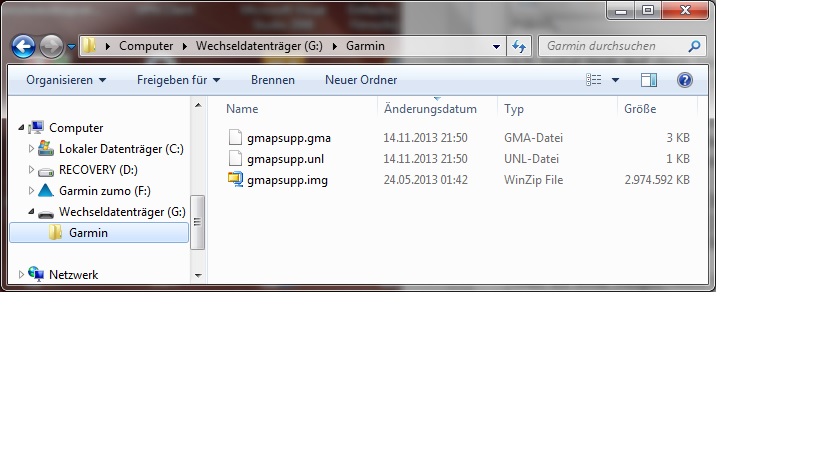Click the navigation pane vertical scrollbar
This screenshot has height=460, width=819.
click(198, 220)
